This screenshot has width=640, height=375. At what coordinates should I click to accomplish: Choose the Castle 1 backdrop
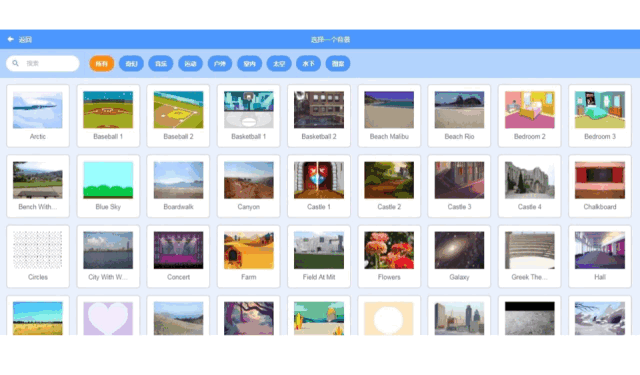[319, 186]
